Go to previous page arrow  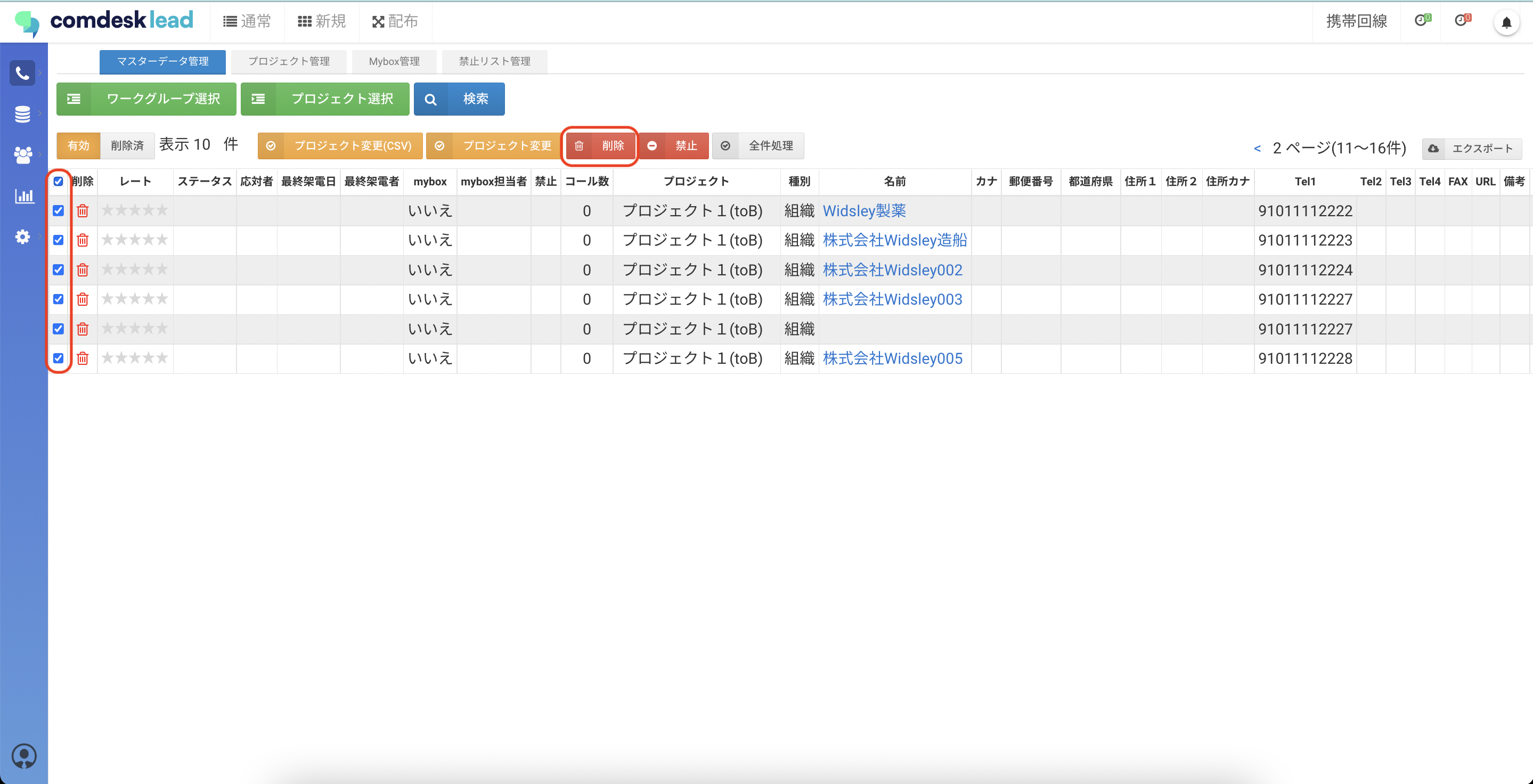click(x=1257, y=148)
